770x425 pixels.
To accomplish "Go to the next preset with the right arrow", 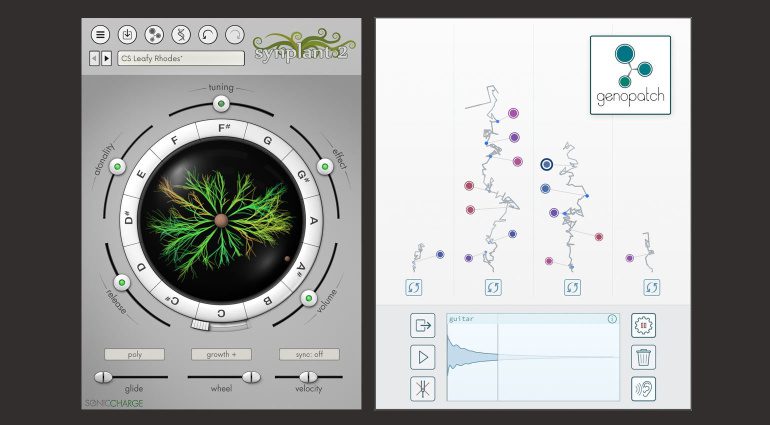I will click(107, 59).
